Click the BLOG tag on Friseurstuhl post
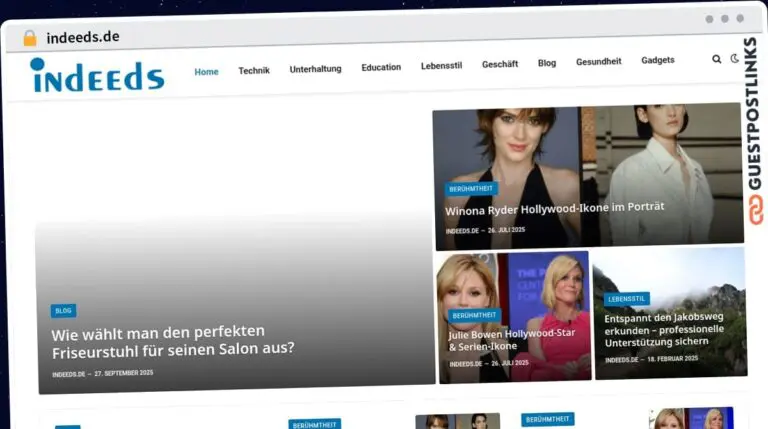Viewport: 768px width, 429px height. pos(63,311)
